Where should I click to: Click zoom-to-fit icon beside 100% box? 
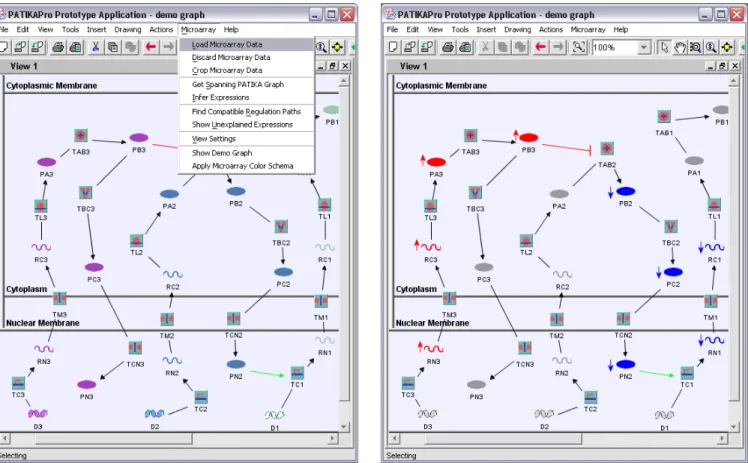[578, 47]
